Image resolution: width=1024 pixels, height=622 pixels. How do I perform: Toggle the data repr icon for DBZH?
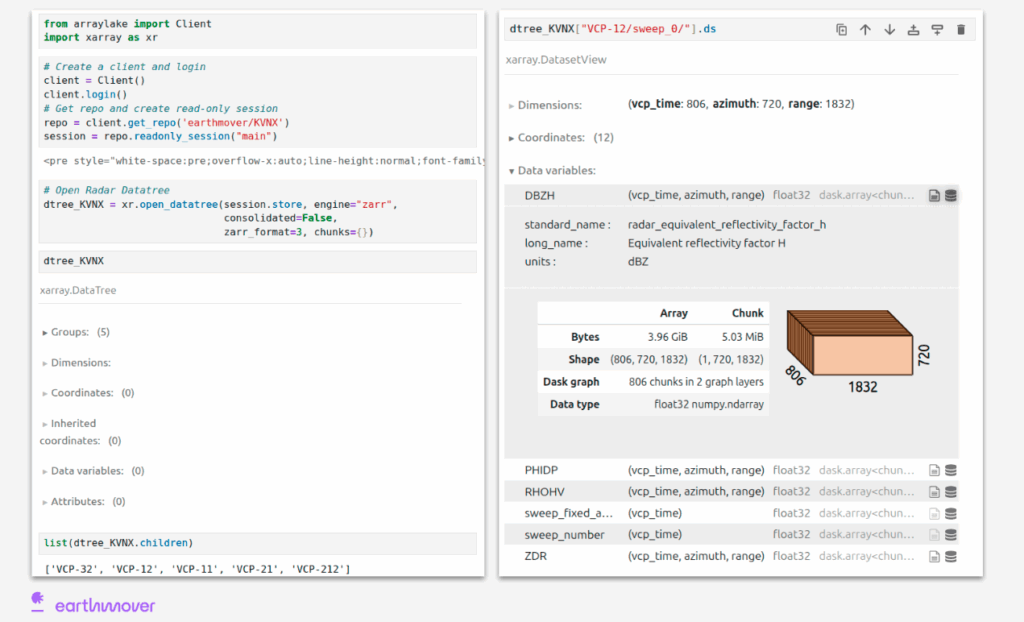951,196
